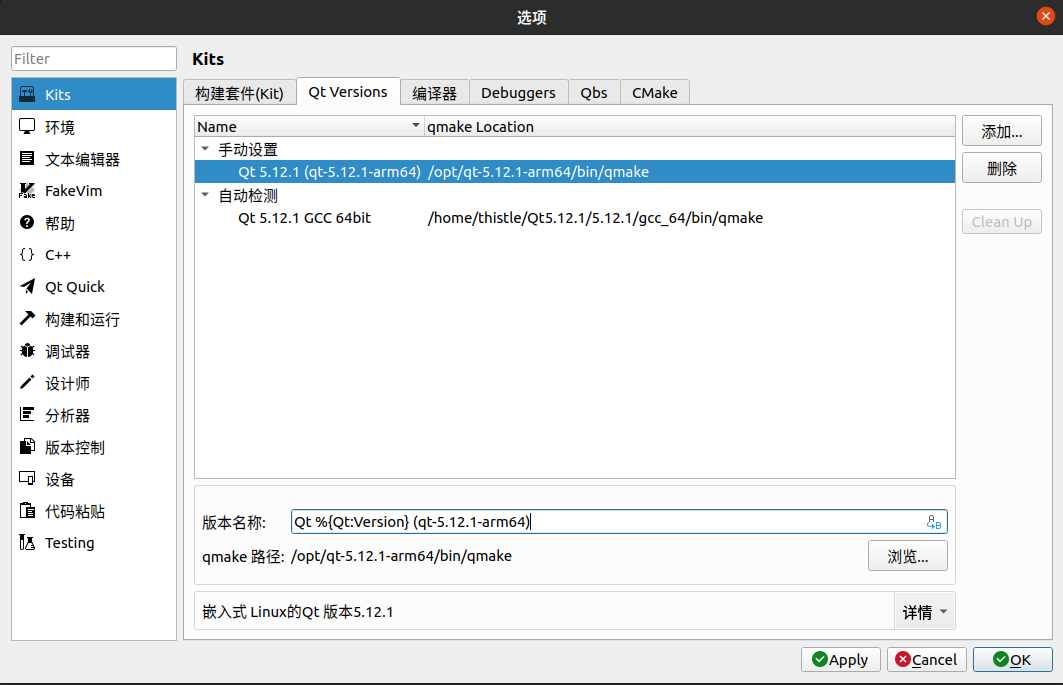Open the 调试器 bug icon
This screenshot has width=1063, height=685.
coord(27,351)
